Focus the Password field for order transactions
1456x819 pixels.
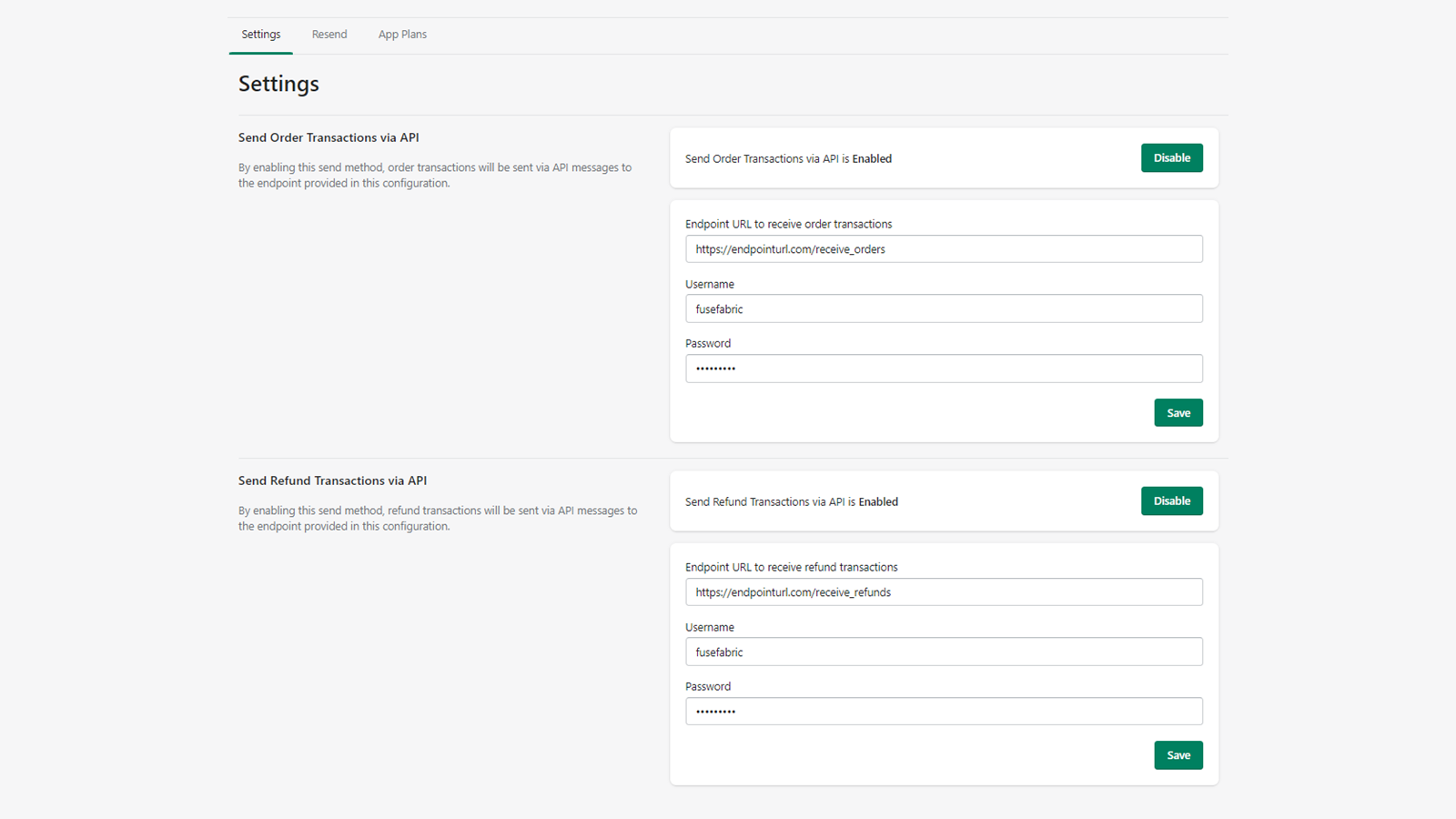944,369
